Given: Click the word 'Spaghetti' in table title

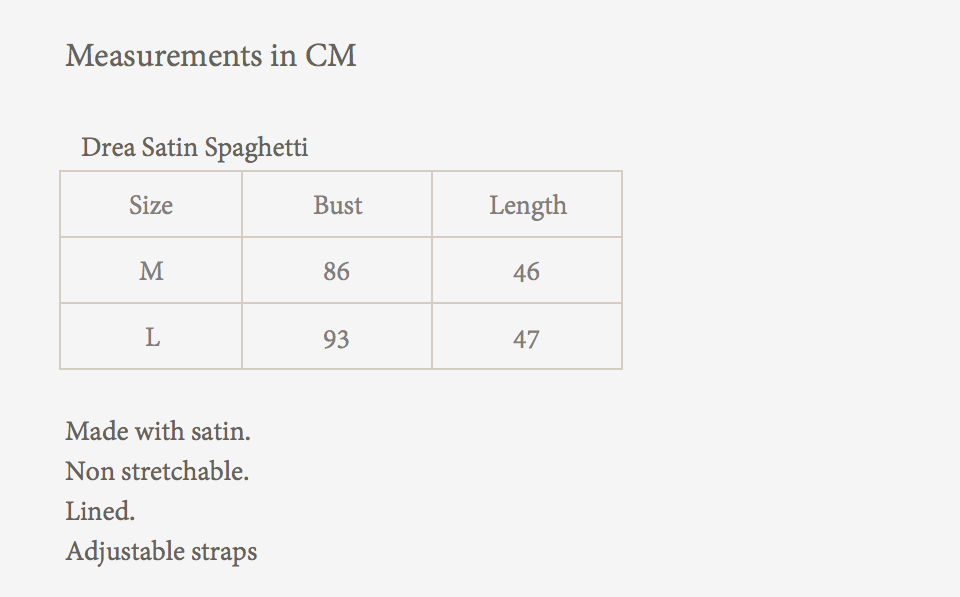Looking at the screenshot, I should (x=256, y=148).
